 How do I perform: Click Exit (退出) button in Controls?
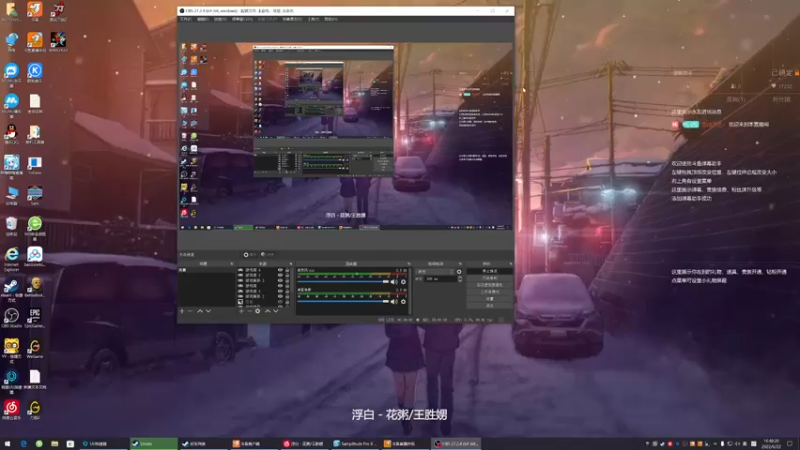(x=489, y=305)
